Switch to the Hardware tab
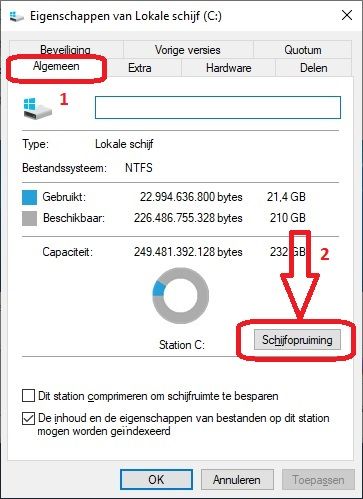Image resolution: width=363 pixels, height=499 pixels. point(229,68)
